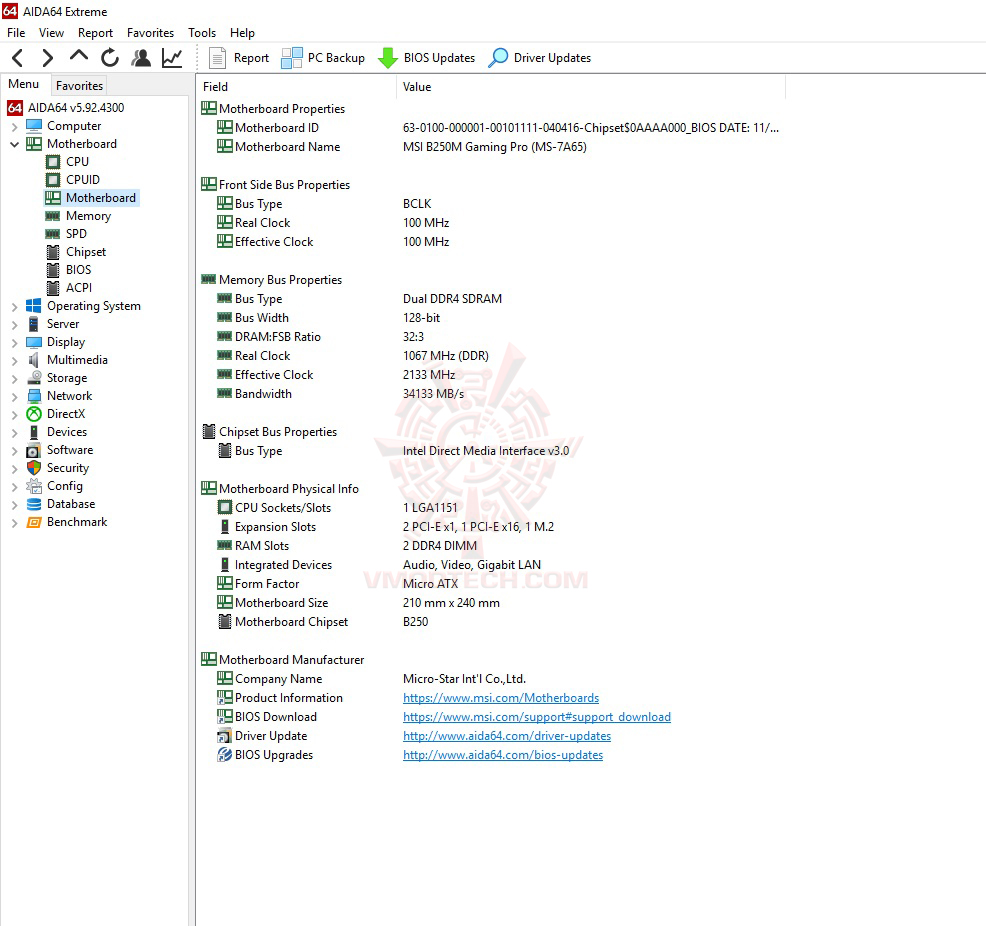Expand the Computer tree node

(14, 126)
